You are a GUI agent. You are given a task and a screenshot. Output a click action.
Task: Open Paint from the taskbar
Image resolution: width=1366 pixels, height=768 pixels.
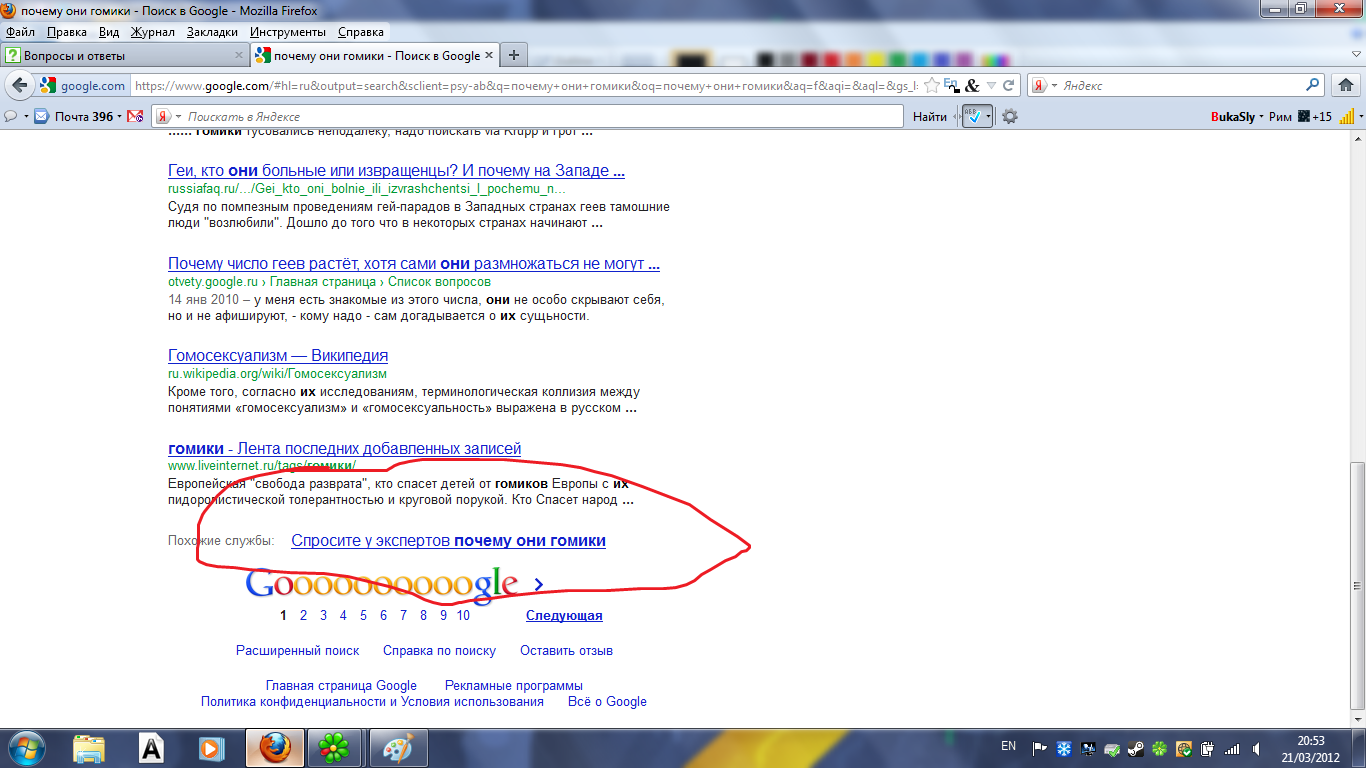tap(397, 748)
